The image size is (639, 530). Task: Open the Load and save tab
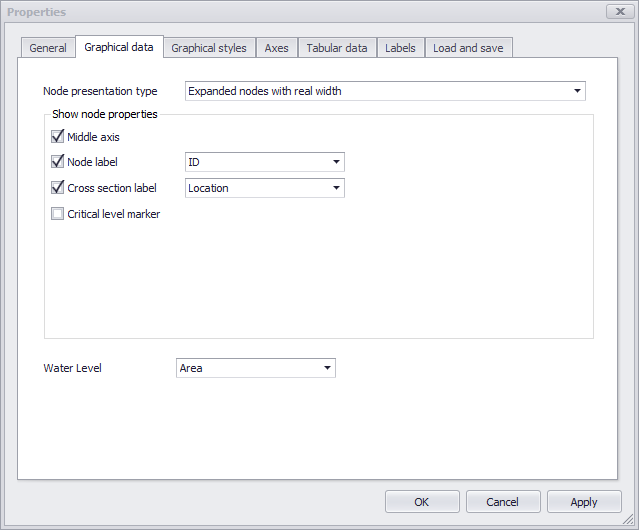(468, 48)
